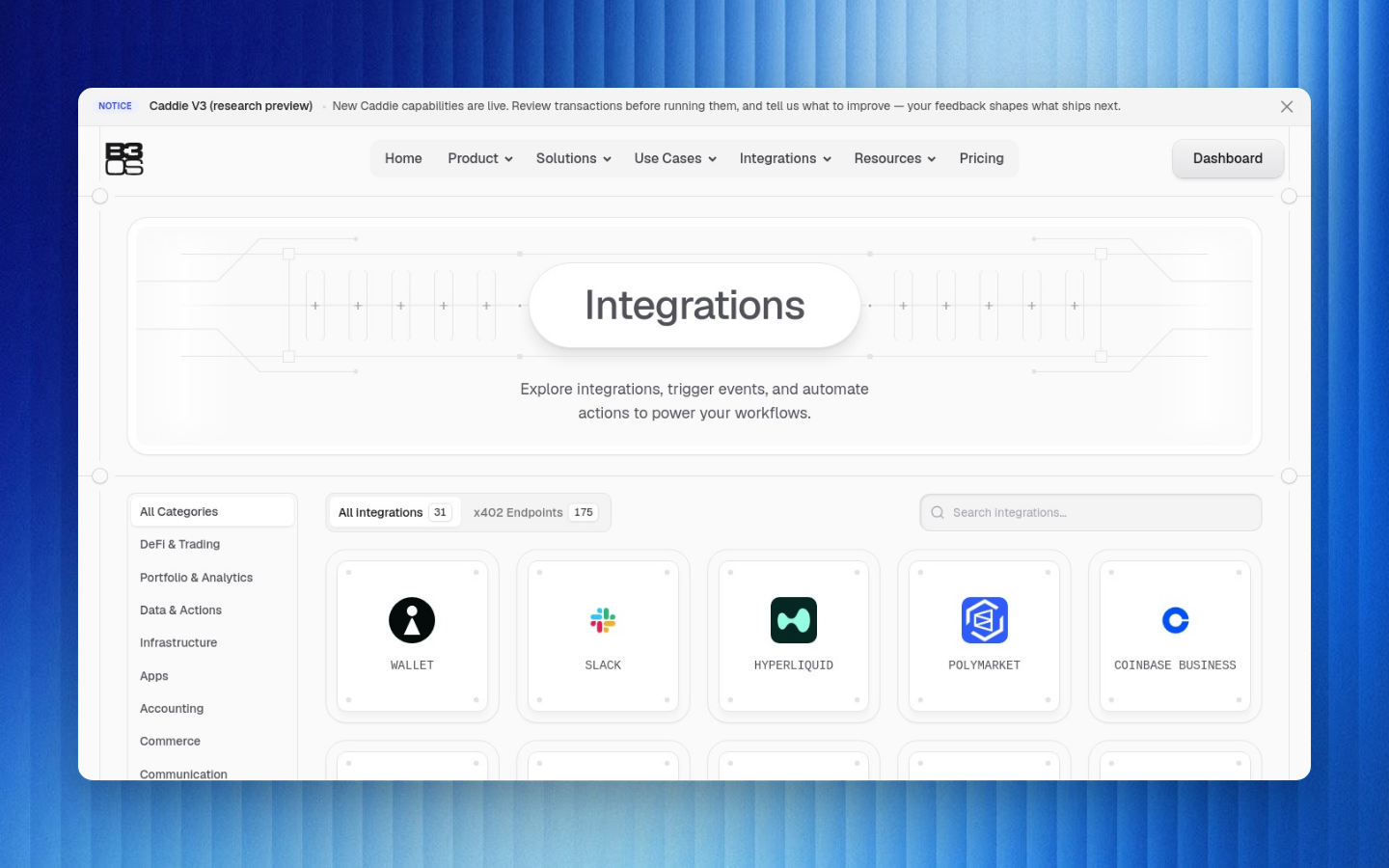This screenshot has width=1389, height=868.
Task: Click the Integrations hero heading
Action: pyautogui.click(x=694, y=306)
